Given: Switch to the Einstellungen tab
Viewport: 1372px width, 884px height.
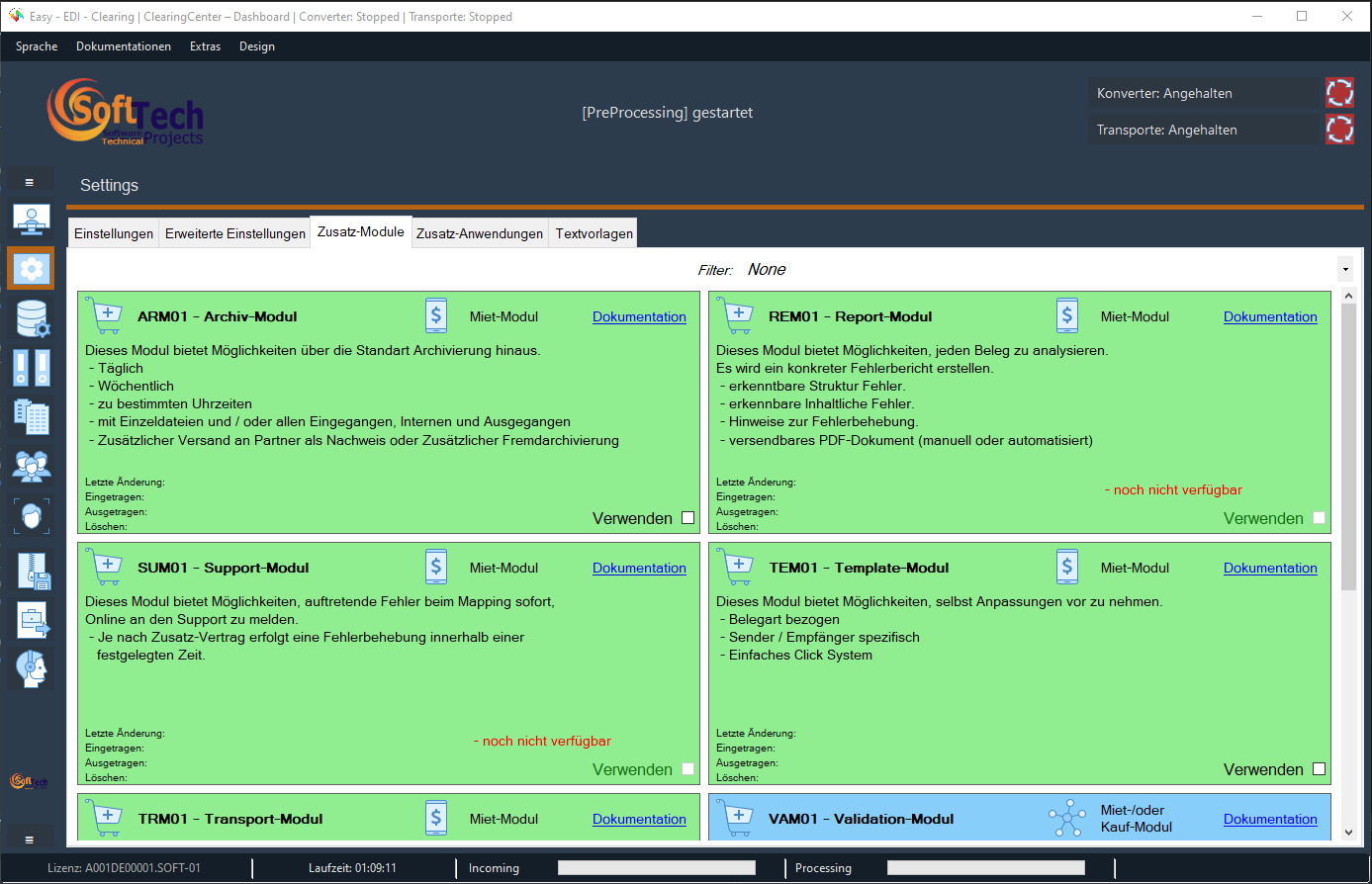Looking at the screenshot, I should point(114,233).
